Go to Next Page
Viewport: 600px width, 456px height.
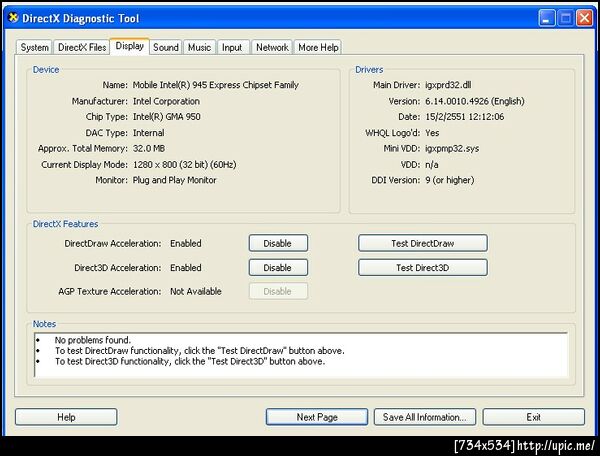pyautogui.click(x=317, y=417)
